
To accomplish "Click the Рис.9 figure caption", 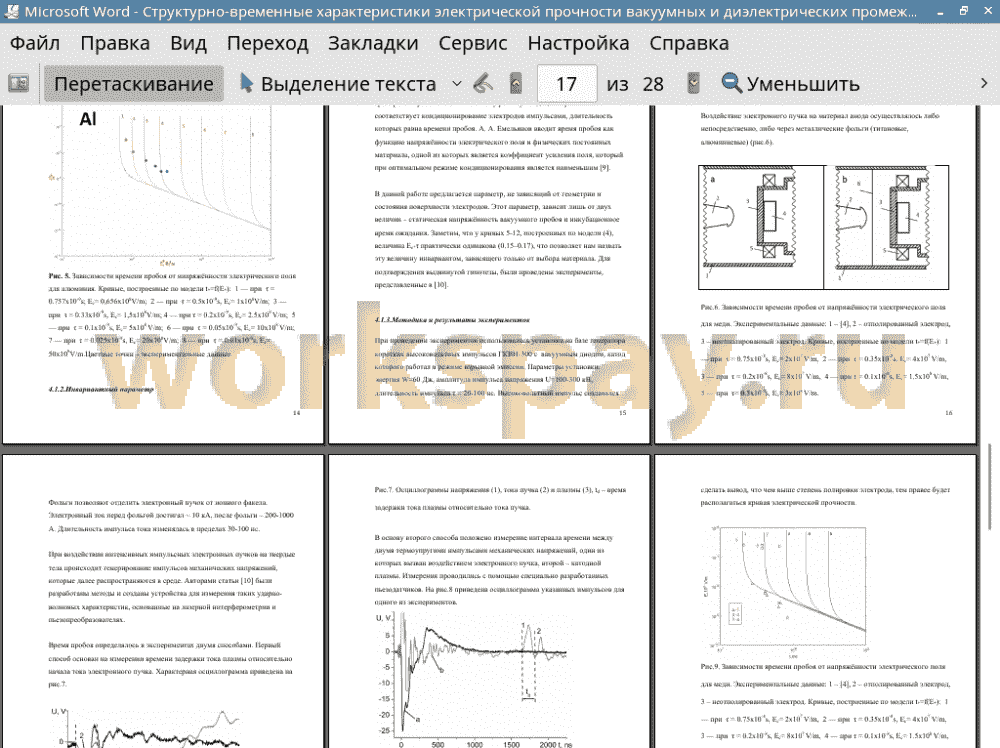I will pos(826,701).
